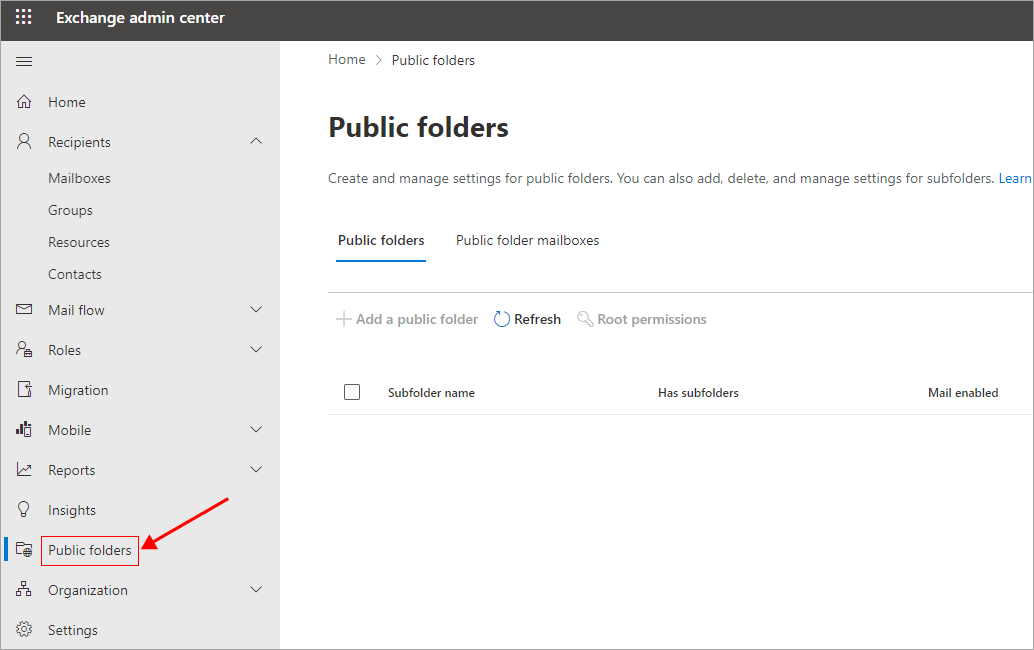Screen dimensions: 1034x650
Task: Click the Settings gear icon
Action: coord(25,630)
